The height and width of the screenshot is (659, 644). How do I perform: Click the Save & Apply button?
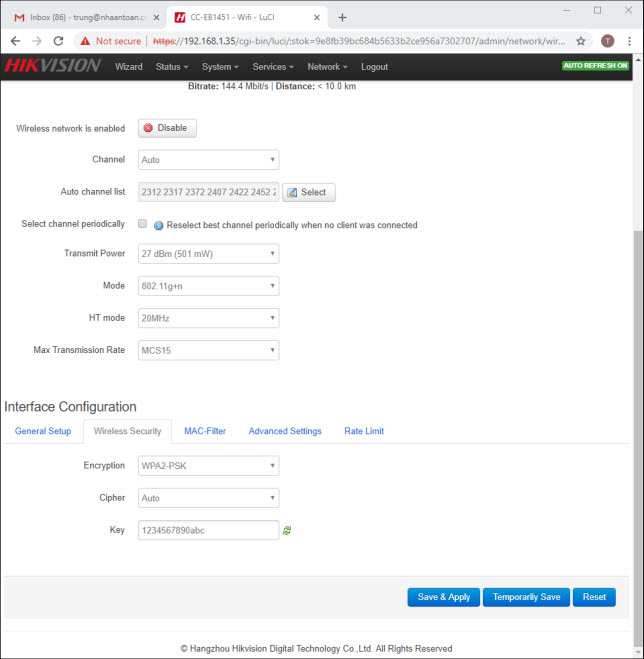click(x=443, y=597)
